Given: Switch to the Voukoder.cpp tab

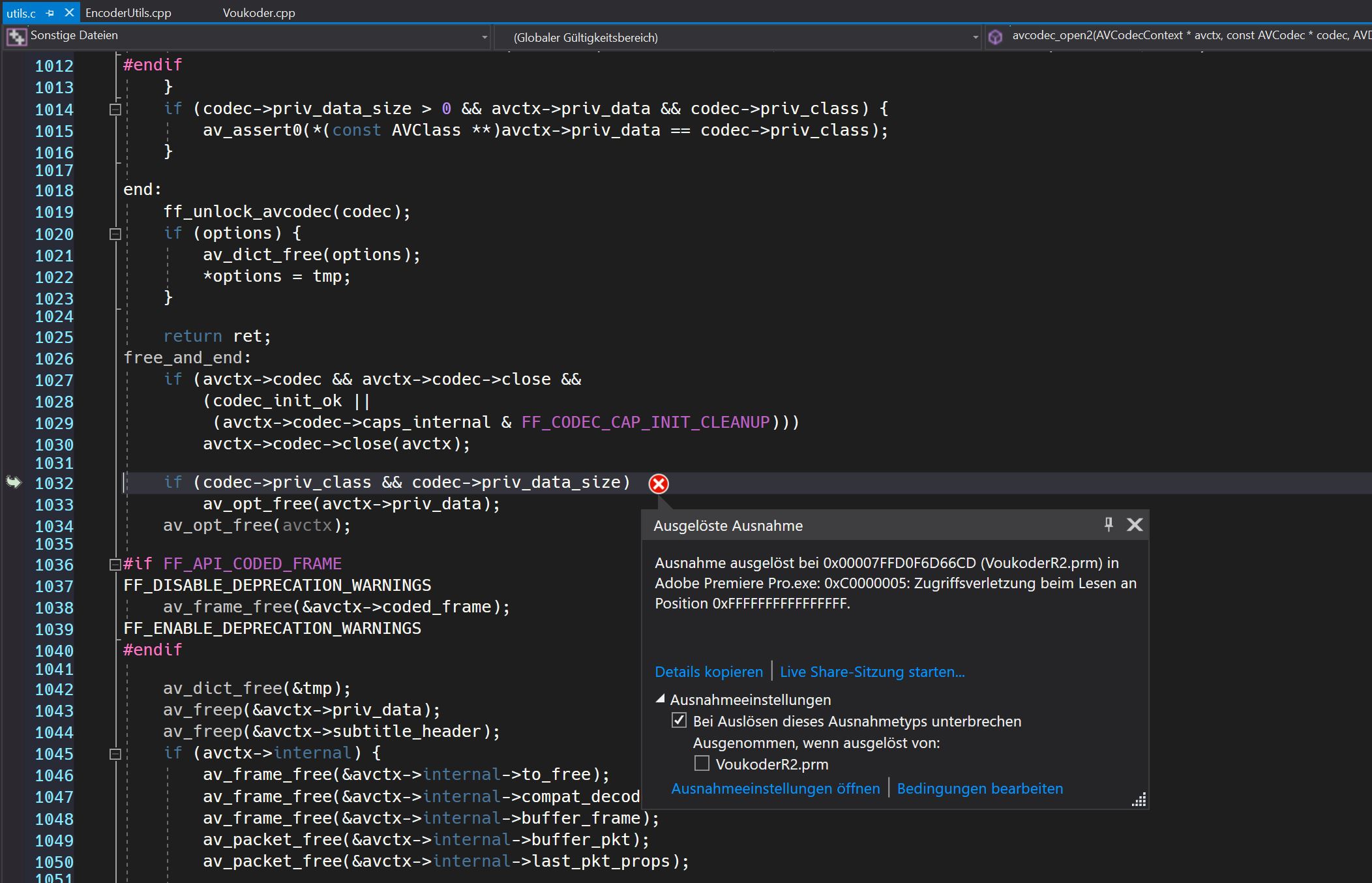Looking at the screenshot, I should coord(259,12).
